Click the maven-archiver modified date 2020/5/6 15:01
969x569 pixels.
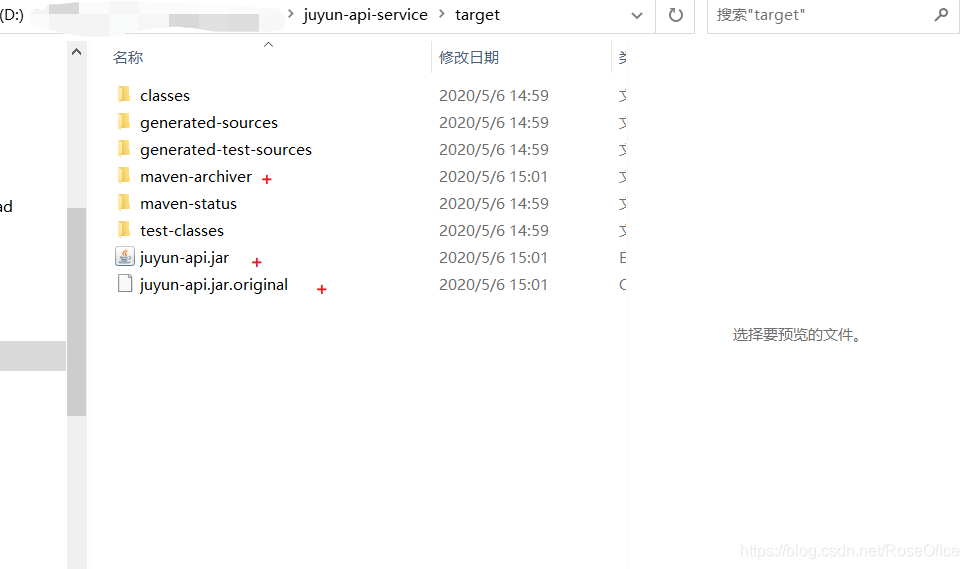pyautogui.click(x=494, y=177)
